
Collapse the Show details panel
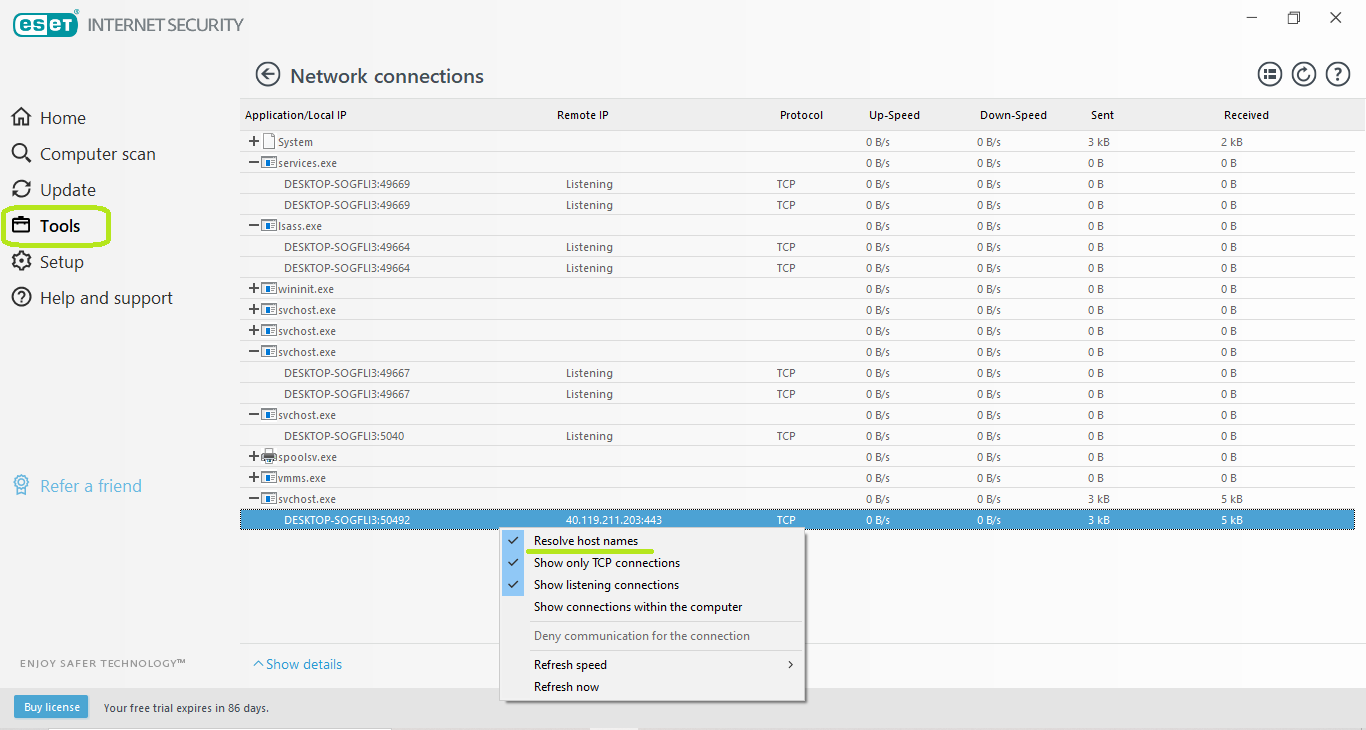[298, 664]
